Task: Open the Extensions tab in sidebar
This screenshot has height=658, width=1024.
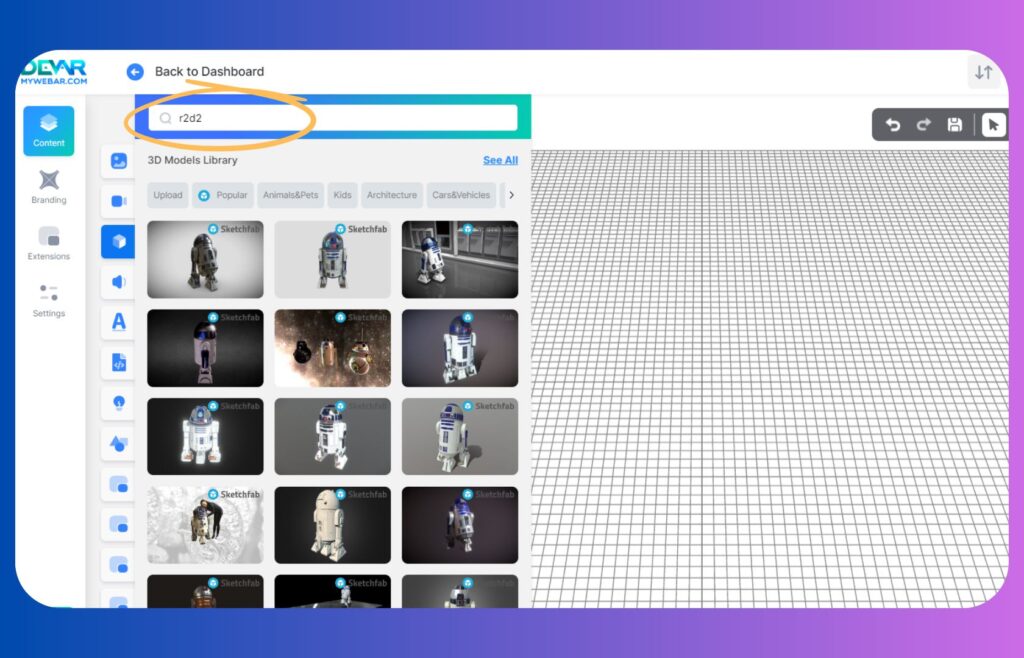Action: [48, 243]
